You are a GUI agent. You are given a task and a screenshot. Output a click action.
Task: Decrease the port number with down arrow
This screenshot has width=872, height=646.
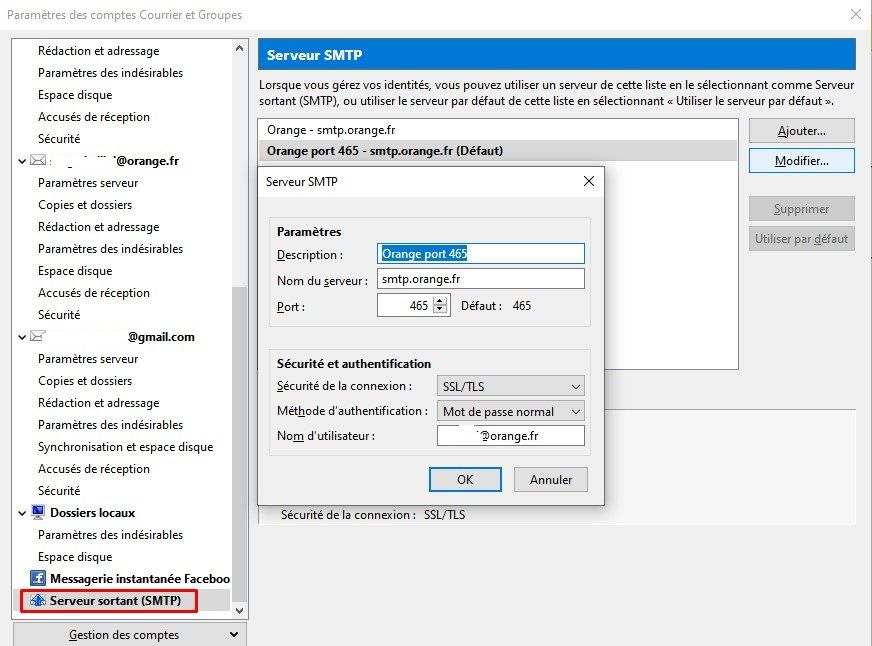440,310
